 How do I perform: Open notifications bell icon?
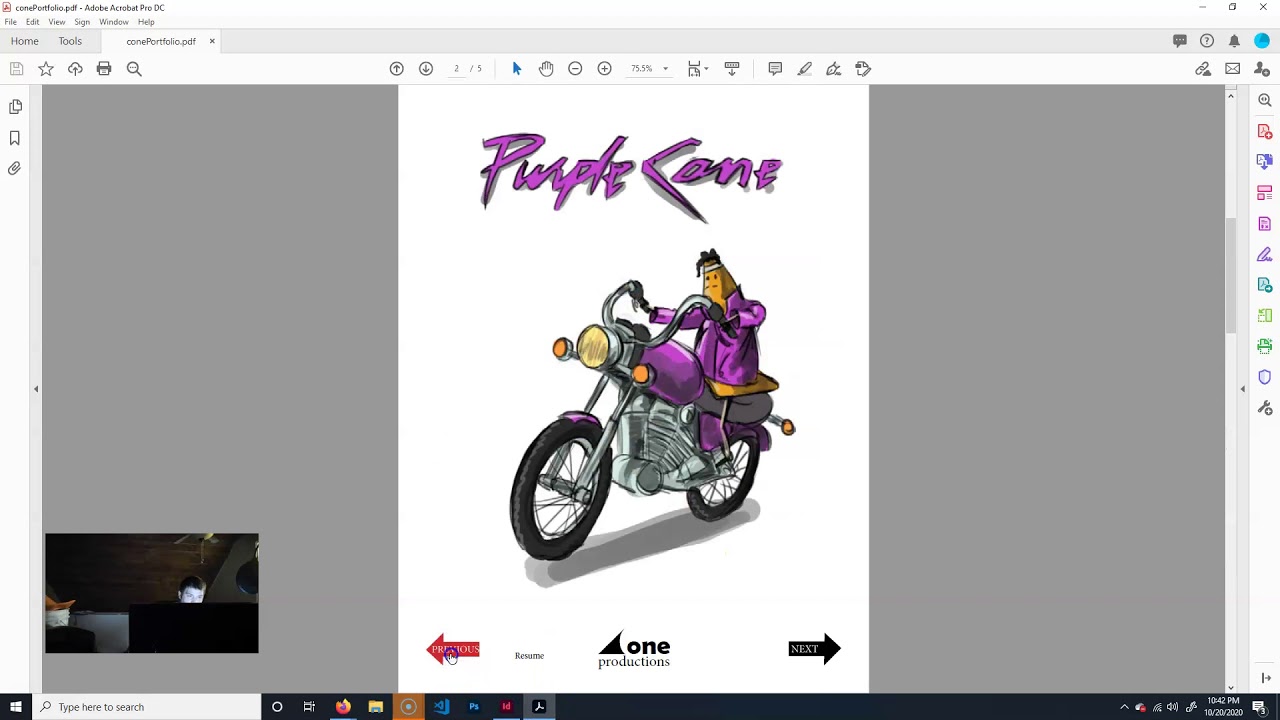pyautogui.click(x=1234, y=41)
